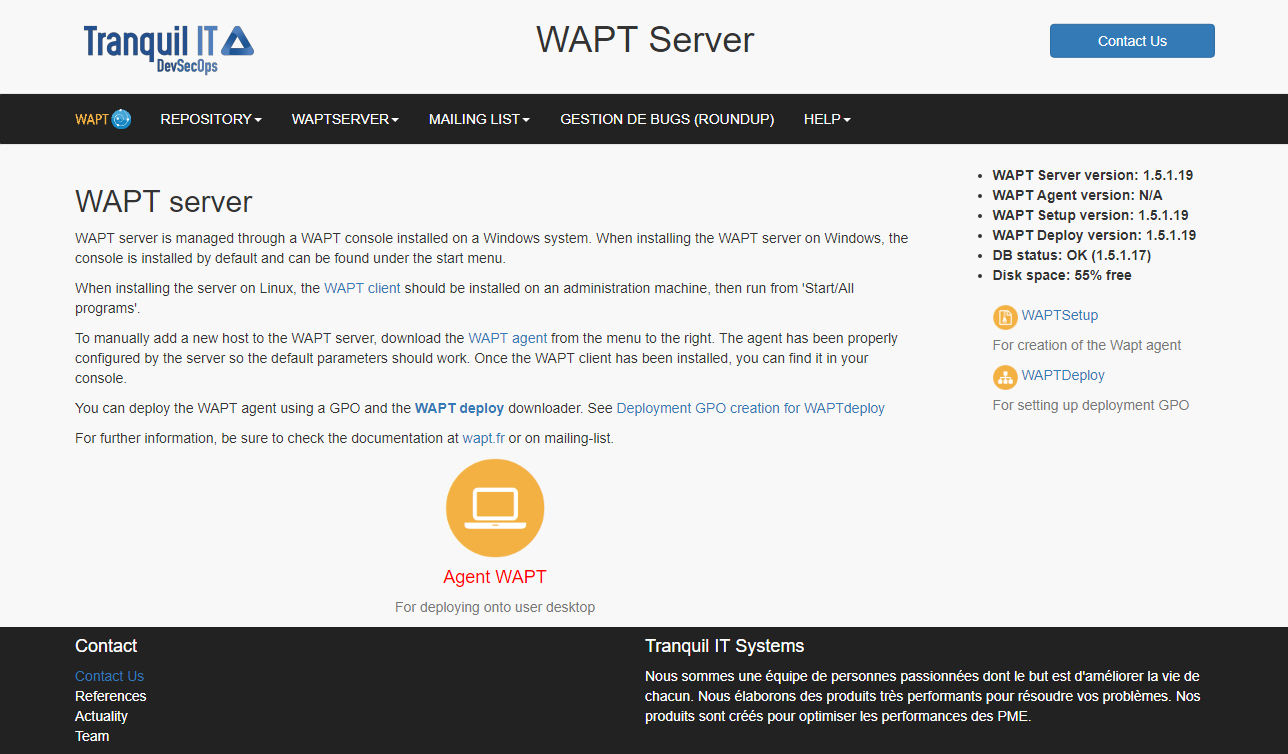Click 'DB status: OK (1.5.1.17)' entry
The height and width of the screenshot is (754, 1288).
pyautogui.click(x=1071, y=255)
